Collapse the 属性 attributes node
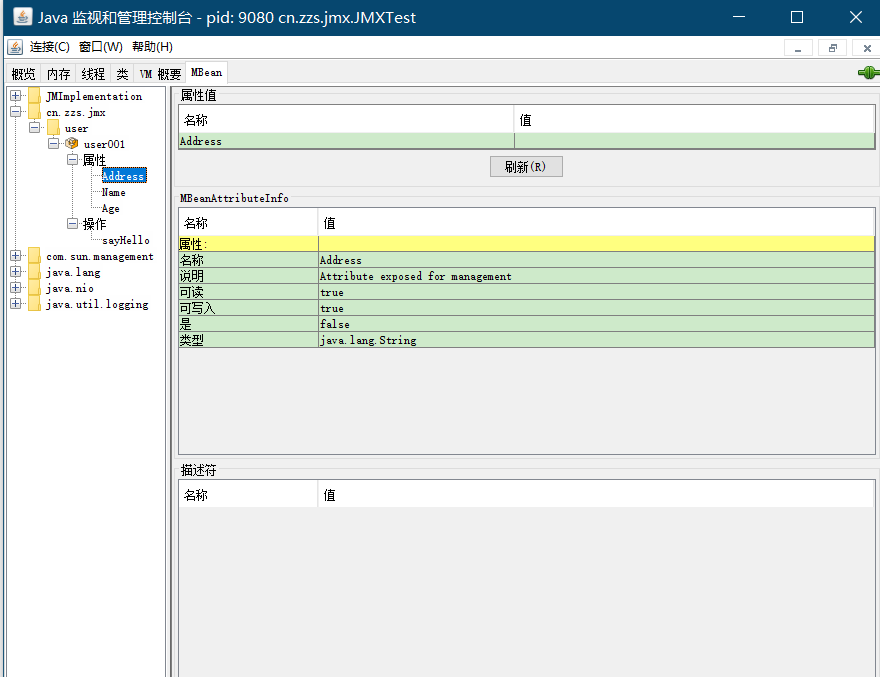Viewport: 880px width, 677px height. pos(72,159)
